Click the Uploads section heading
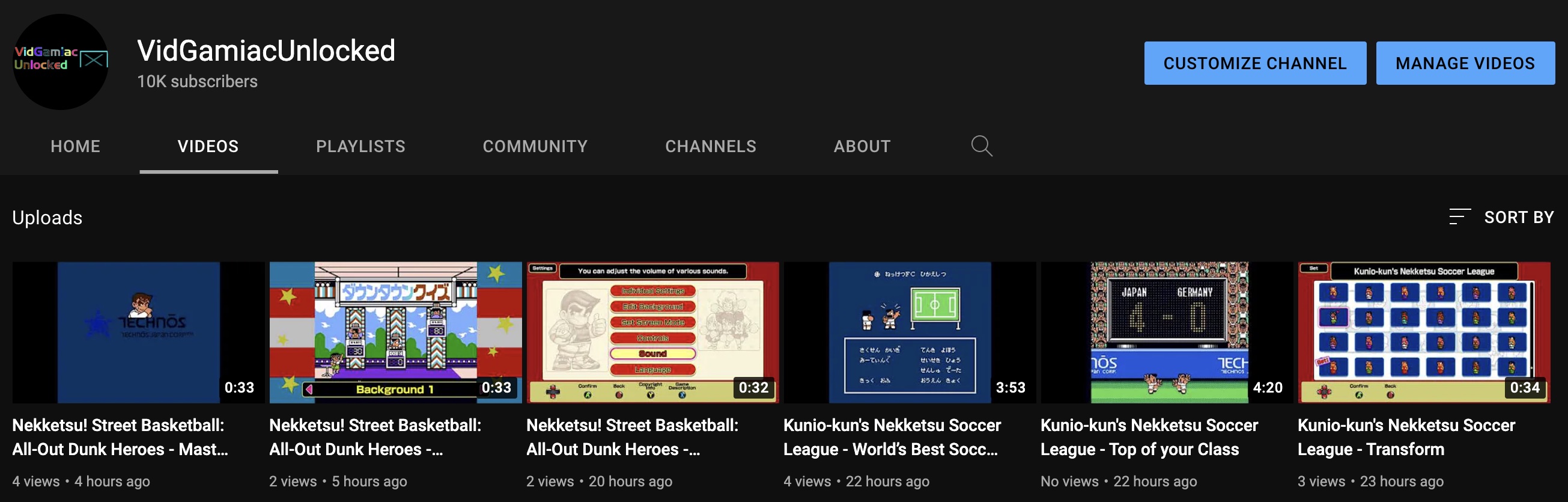The width and height of the screenshot is (1568, 502). point(47,218)
